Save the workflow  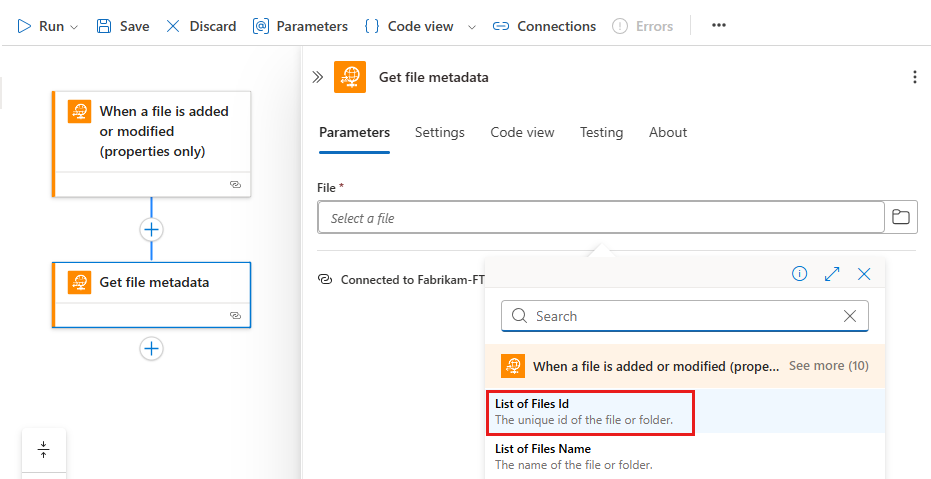123,26
